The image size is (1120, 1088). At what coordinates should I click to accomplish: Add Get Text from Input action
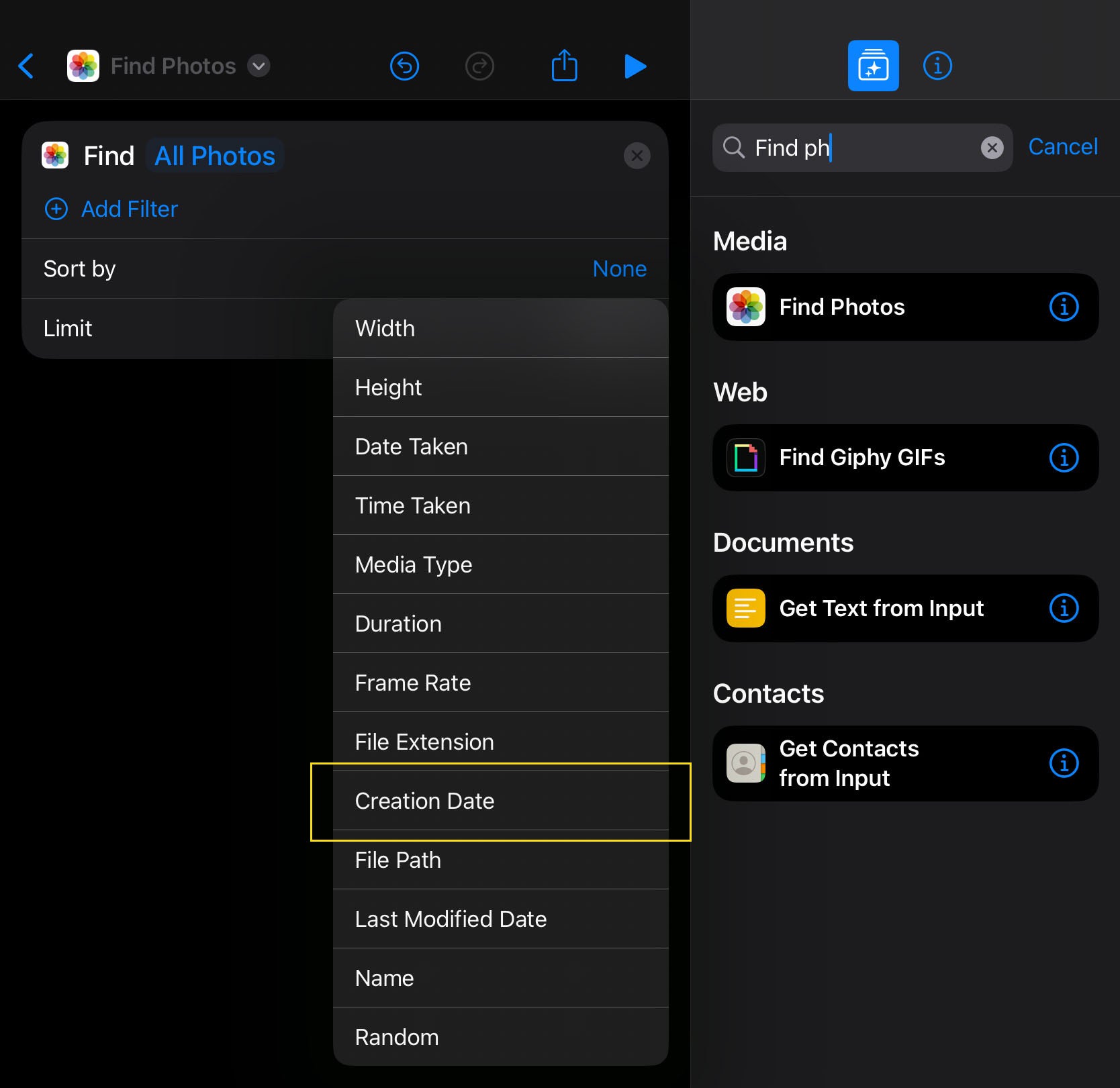pos(905,608)
